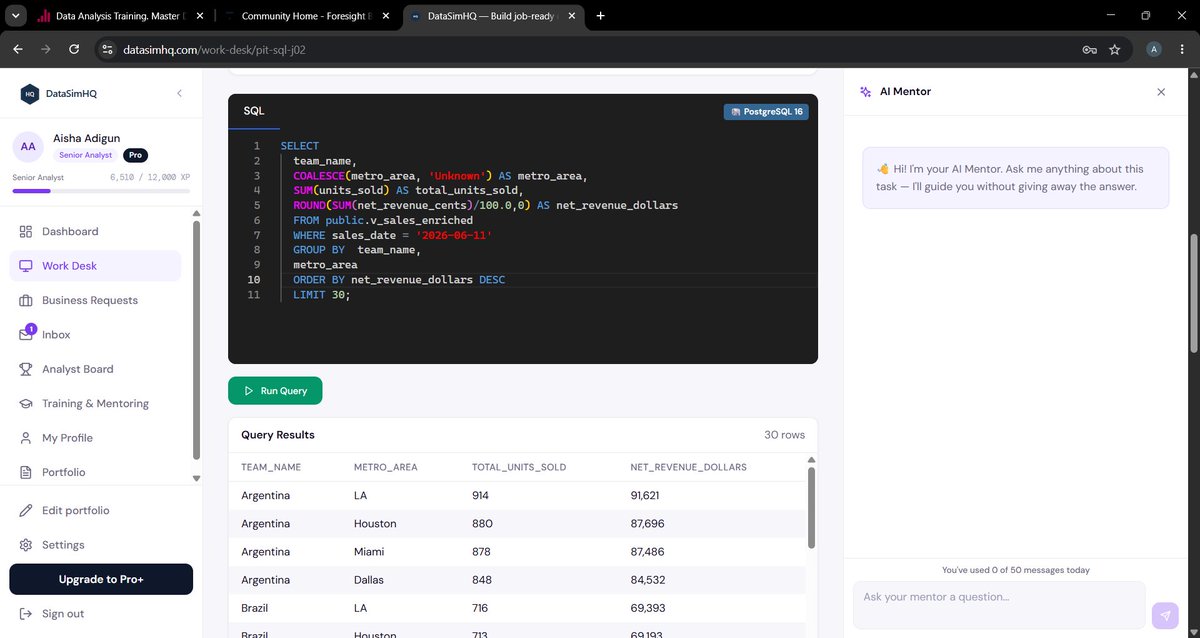Image resolution: width=1200 pixels, height=638 pixels.
Task: Click the Portfolio document icon
Action: (x=26, y=472)
